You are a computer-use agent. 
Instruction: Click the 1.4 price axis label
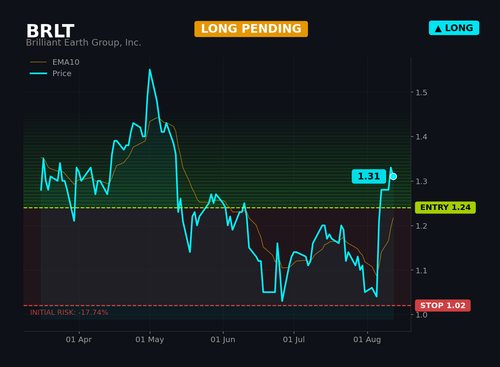coord(421,137)
